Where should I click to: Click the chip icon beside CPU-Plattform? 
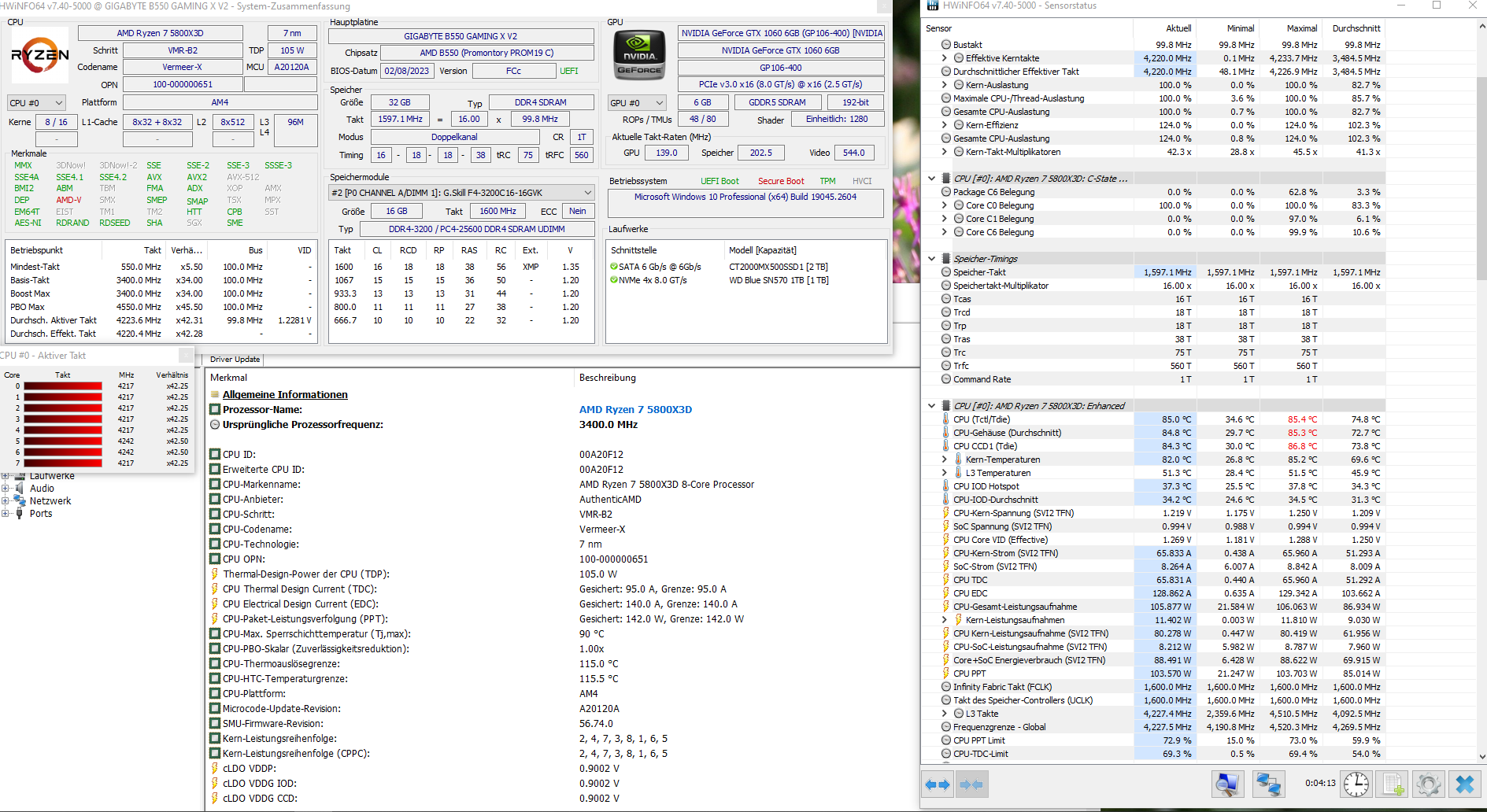click(215, 694)
